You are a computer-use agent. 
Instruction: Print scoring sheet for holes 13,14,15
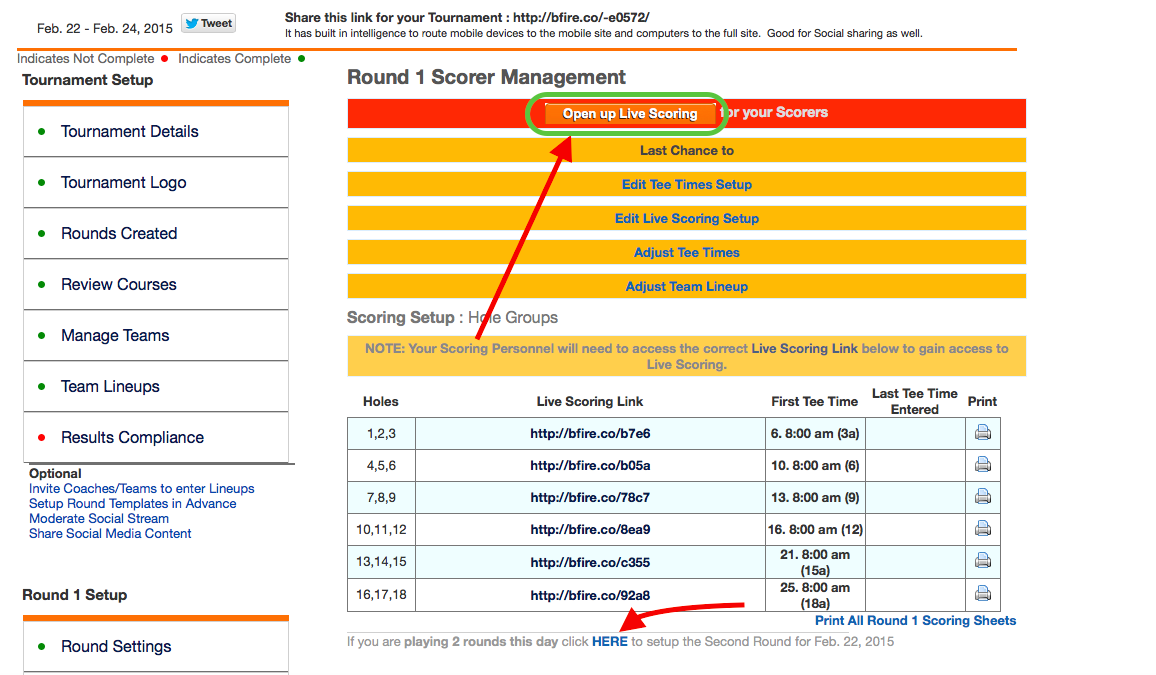click(982, 561)
